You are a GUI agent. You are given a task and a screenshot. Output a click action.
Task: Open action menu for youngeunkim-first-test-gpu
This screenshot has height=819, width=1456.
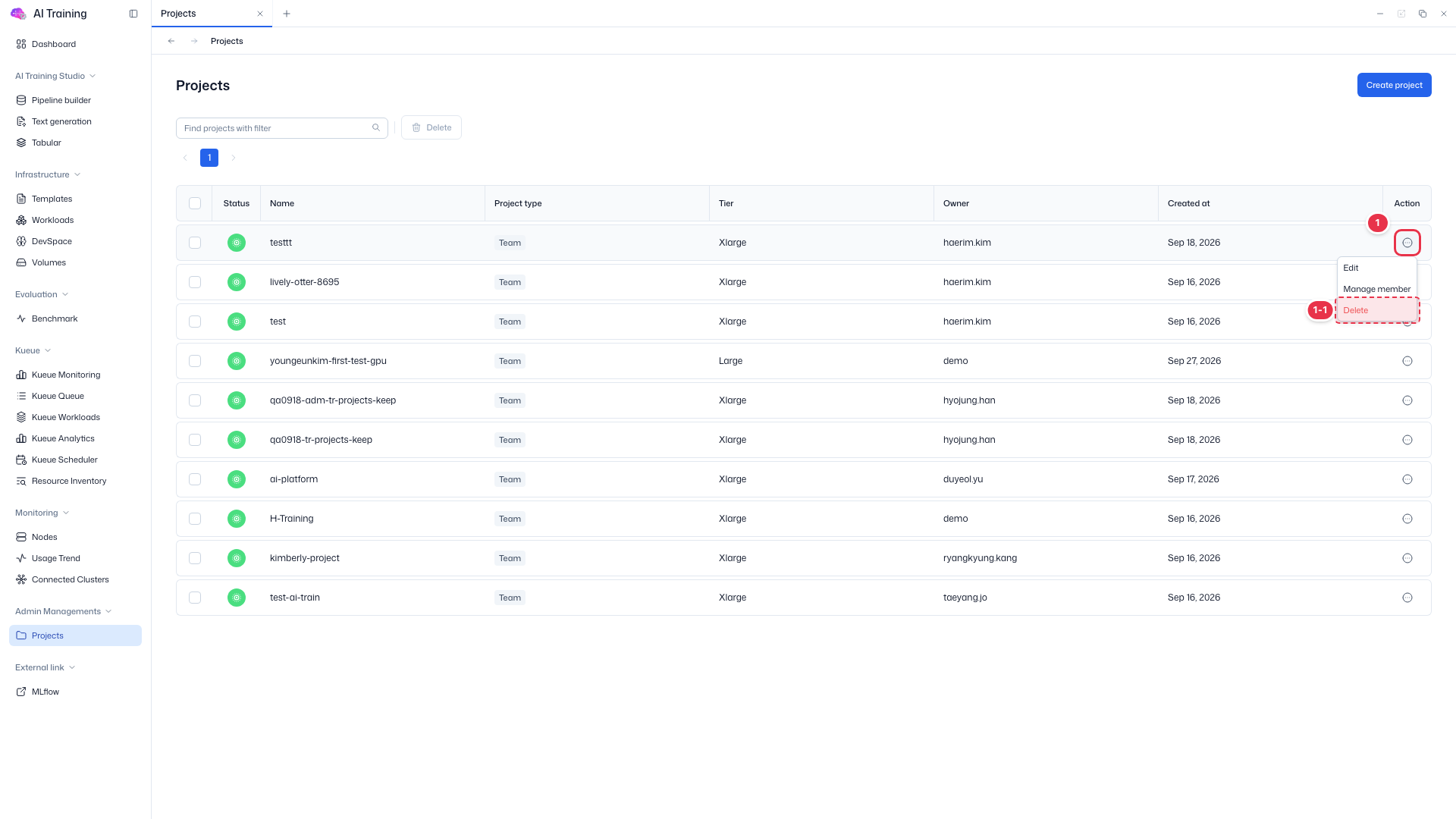[x=1407, y=361]
